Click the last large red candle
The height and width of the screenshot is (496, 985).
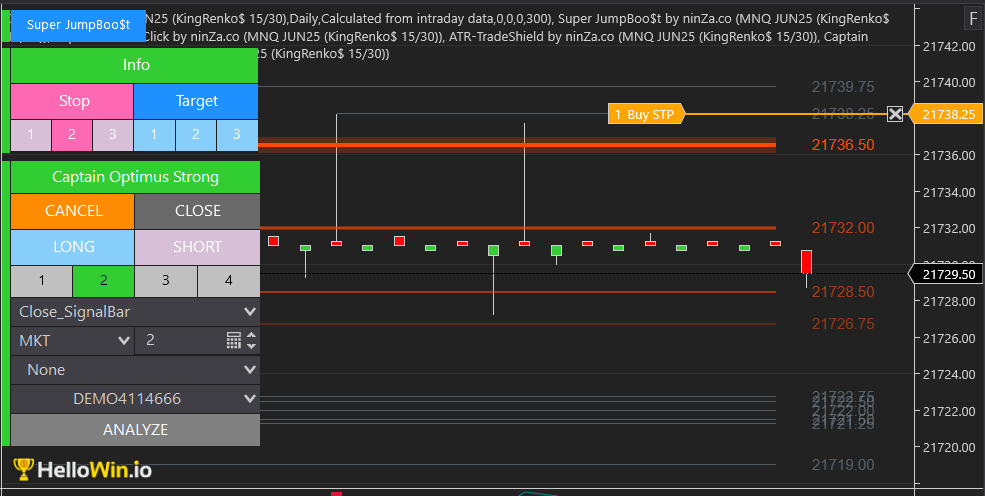[806, 262]
